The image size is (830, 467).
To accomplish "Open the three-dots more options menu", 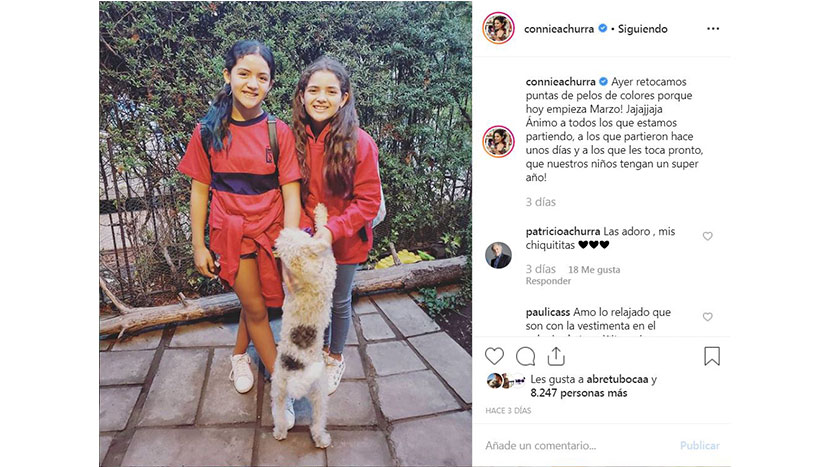I will [x=713, y=29].
